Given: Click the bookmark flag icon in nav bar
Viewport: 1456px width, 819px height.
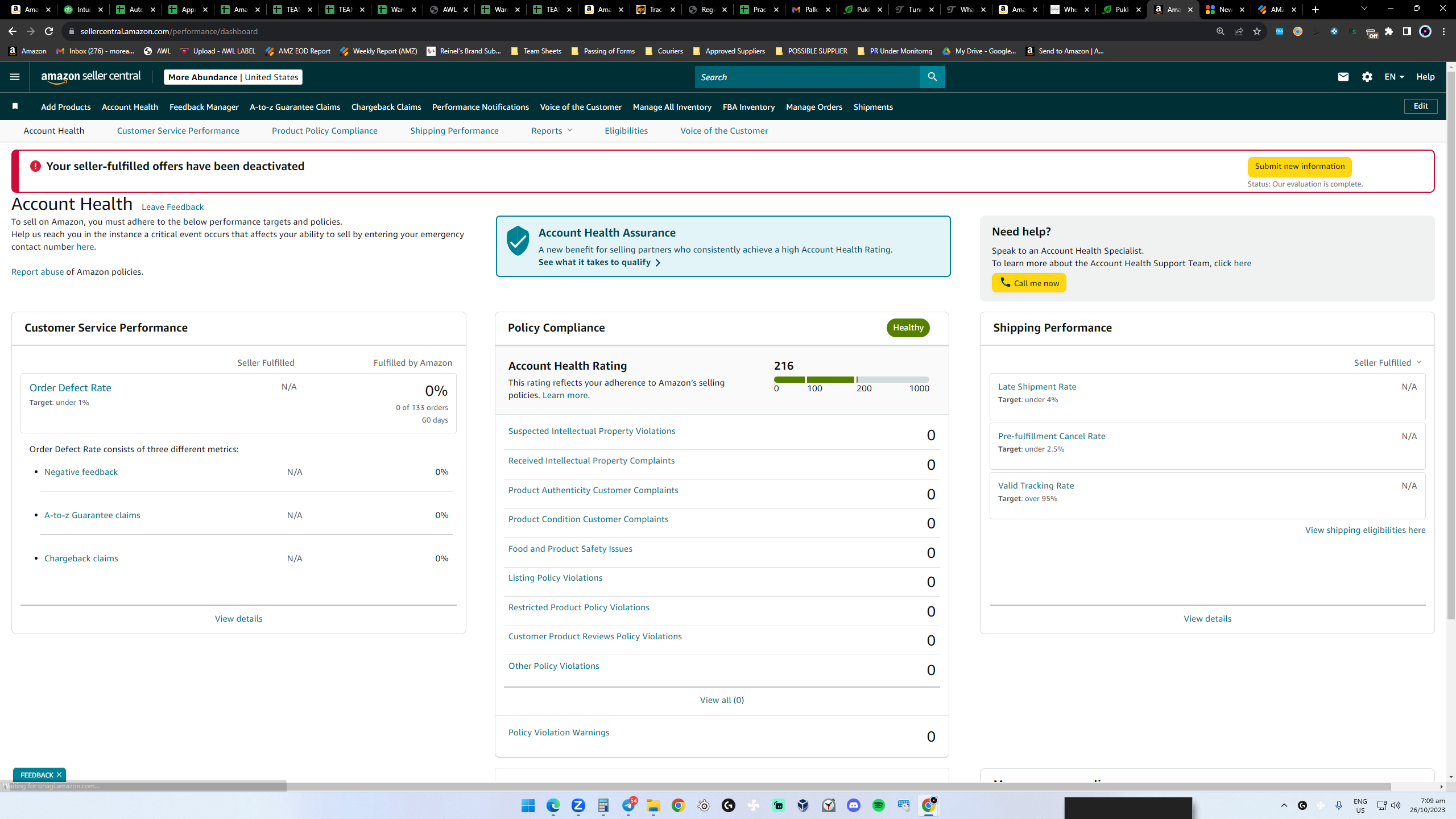Looking at the screenshot, I should 15,106.
